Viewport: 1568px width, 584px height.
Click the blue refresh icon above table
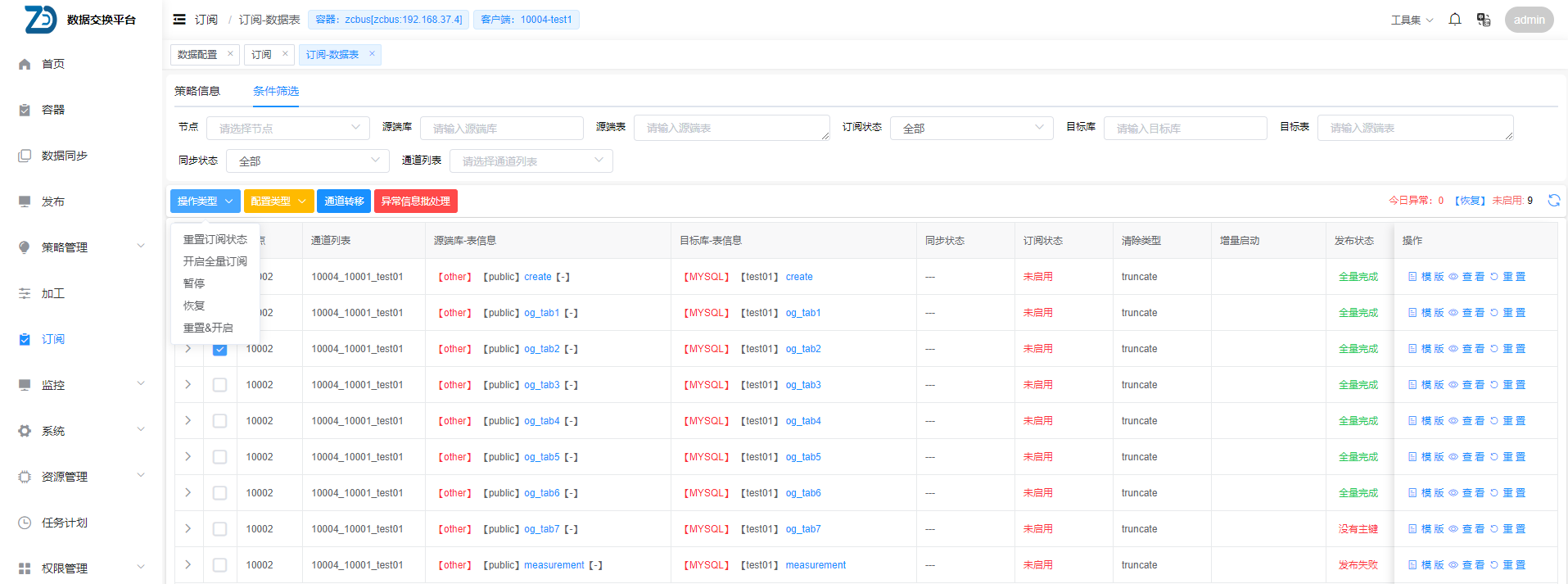pyautogui.click(x=1553, y=201)
